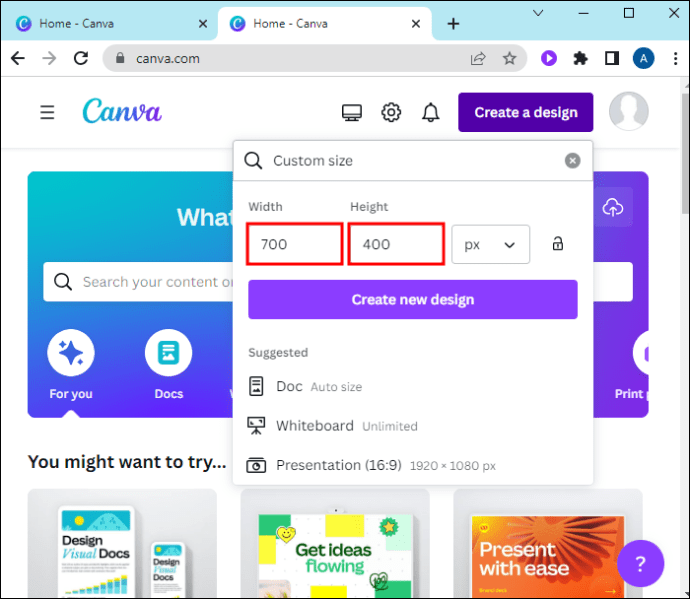Screen dimensions: 690x599
Task: Clear the Custom size search field
Action: [572, 161]
